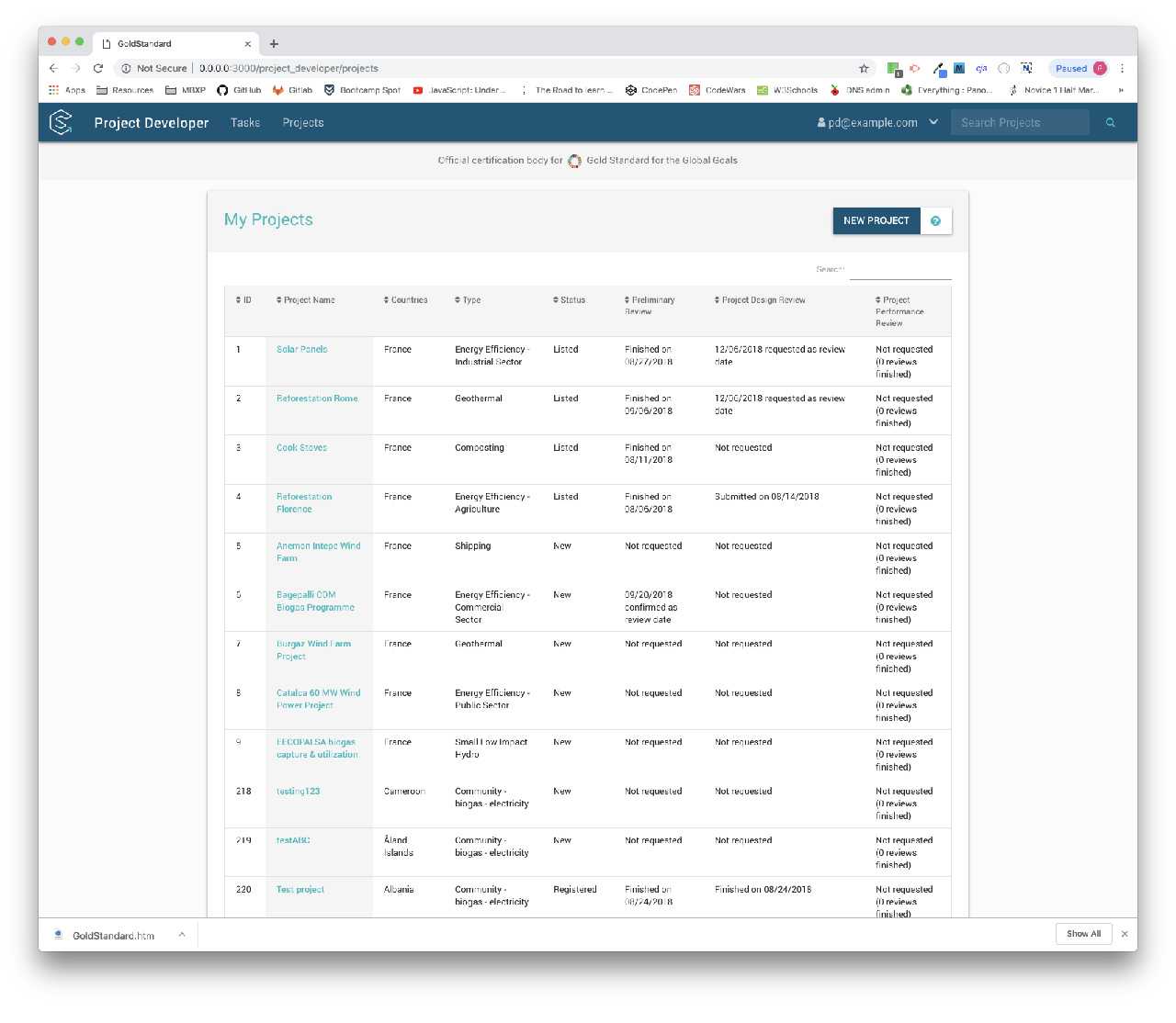Click the Search Projects input field
This screenshot has width=1176, height=1023.
coord(1020,122)
